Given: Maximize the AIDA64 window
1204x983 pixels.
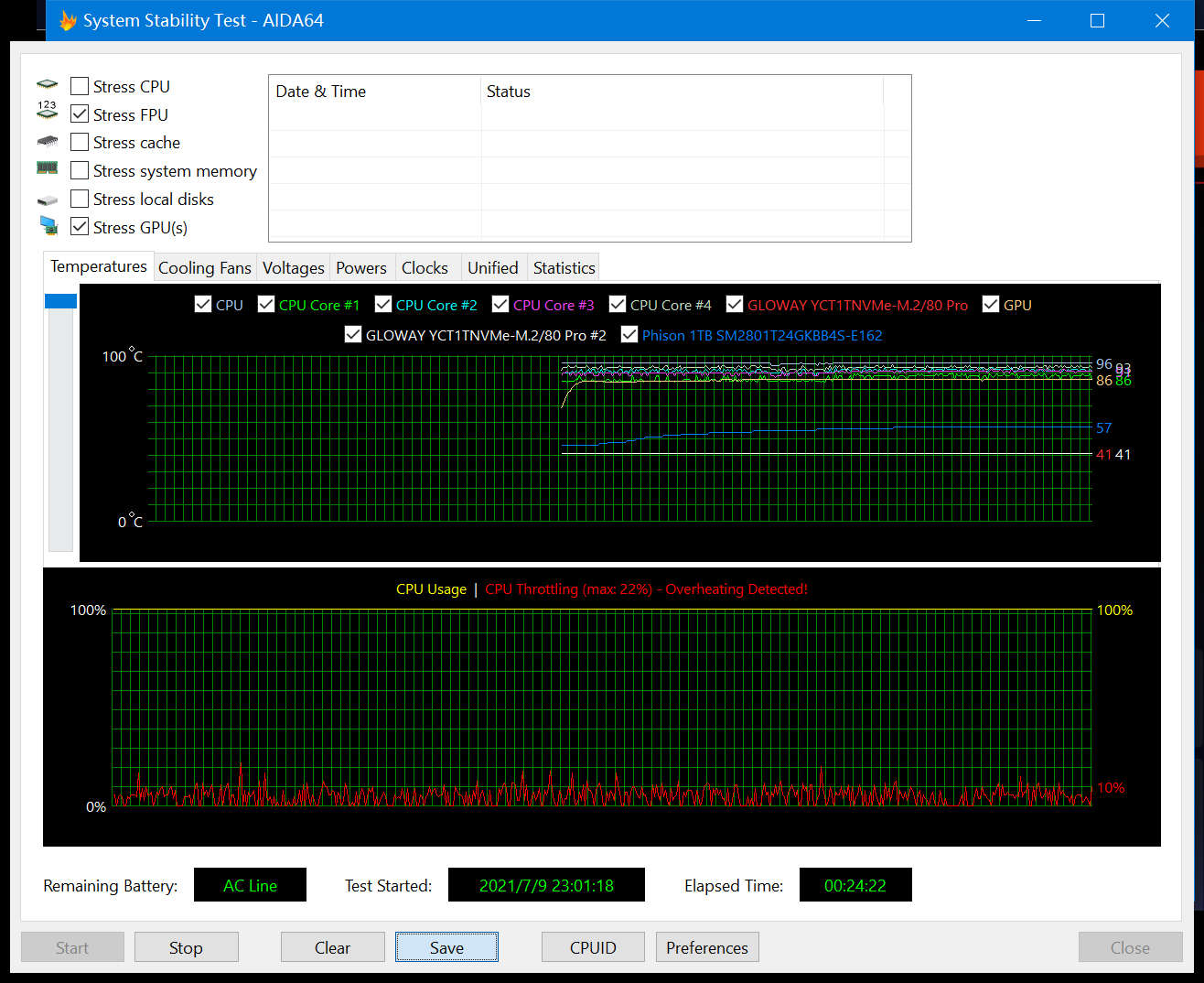Looking at the screenshot, I should click(1098, 20).
